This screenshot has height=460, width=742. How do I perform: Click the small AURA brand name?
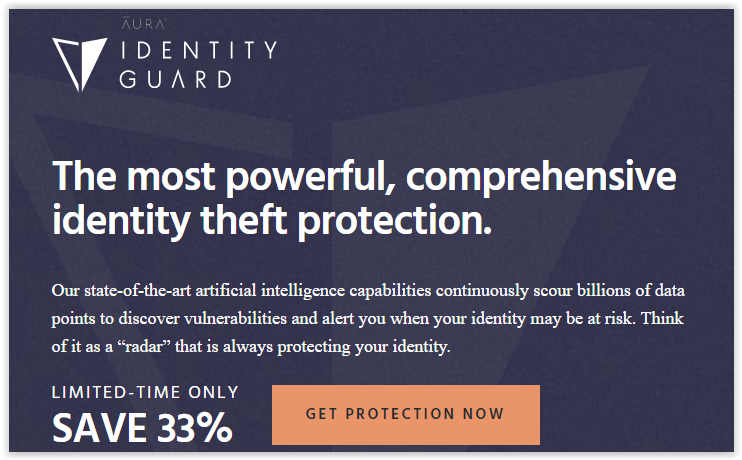tap(144, 24)
